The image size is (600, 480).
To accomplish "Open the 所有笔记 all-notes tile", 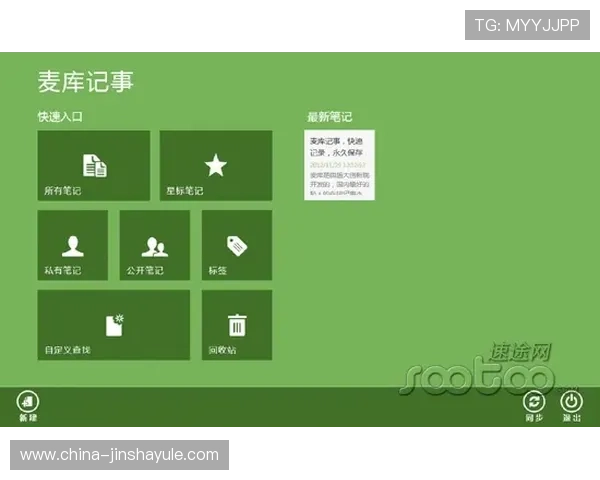I will click(94, 165).
